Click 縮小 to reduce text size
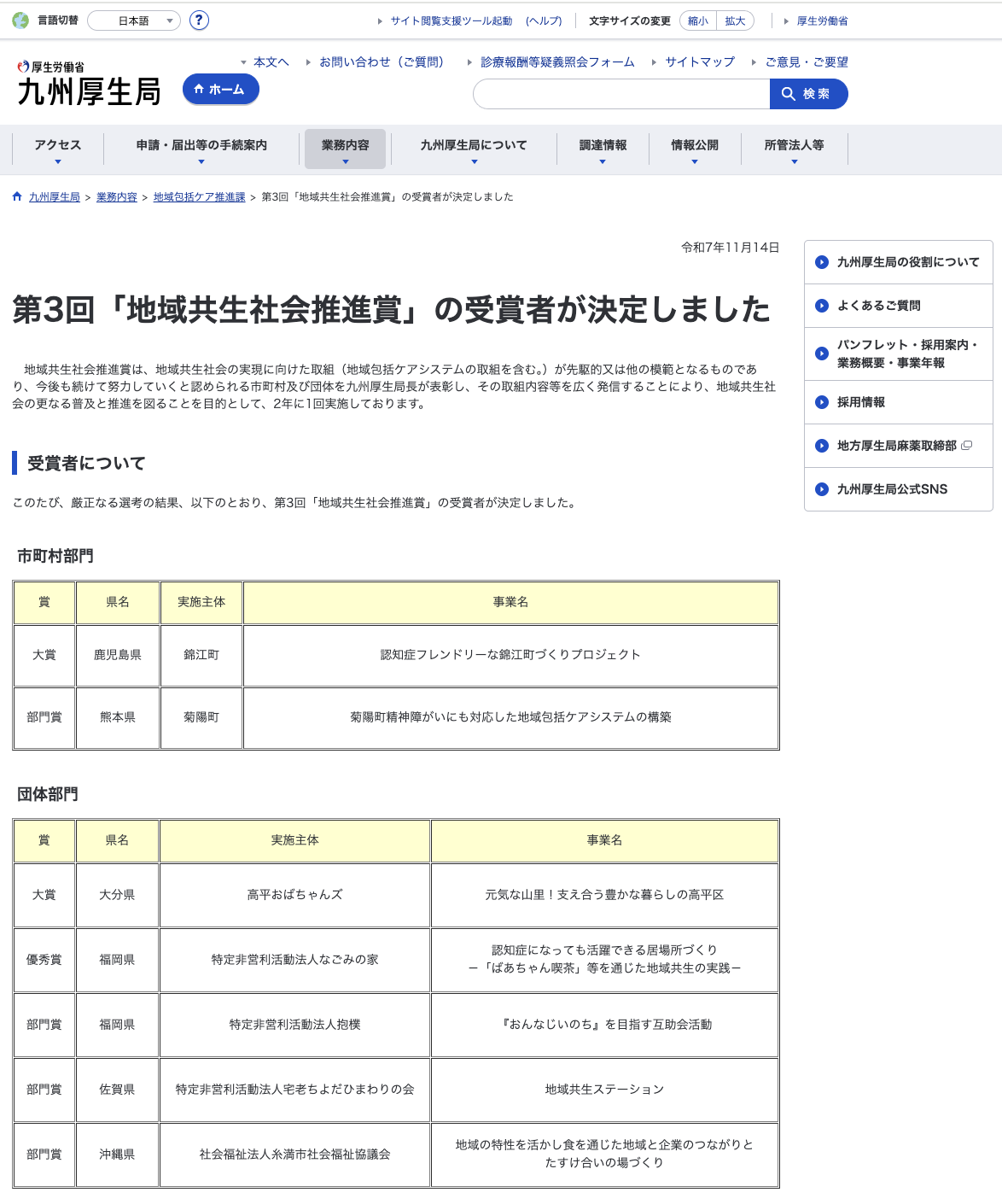Screen dimensions: 1002x1204 click(698, 20)
